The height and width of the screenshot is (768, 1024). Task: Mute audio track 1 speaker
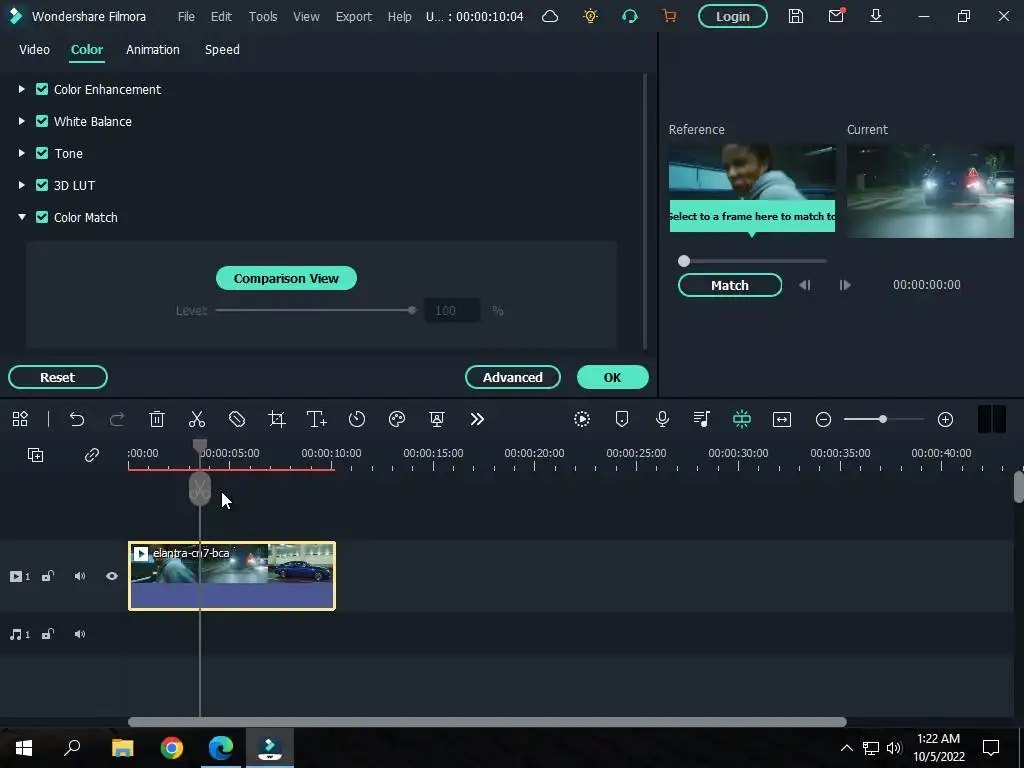pos(80,635)
